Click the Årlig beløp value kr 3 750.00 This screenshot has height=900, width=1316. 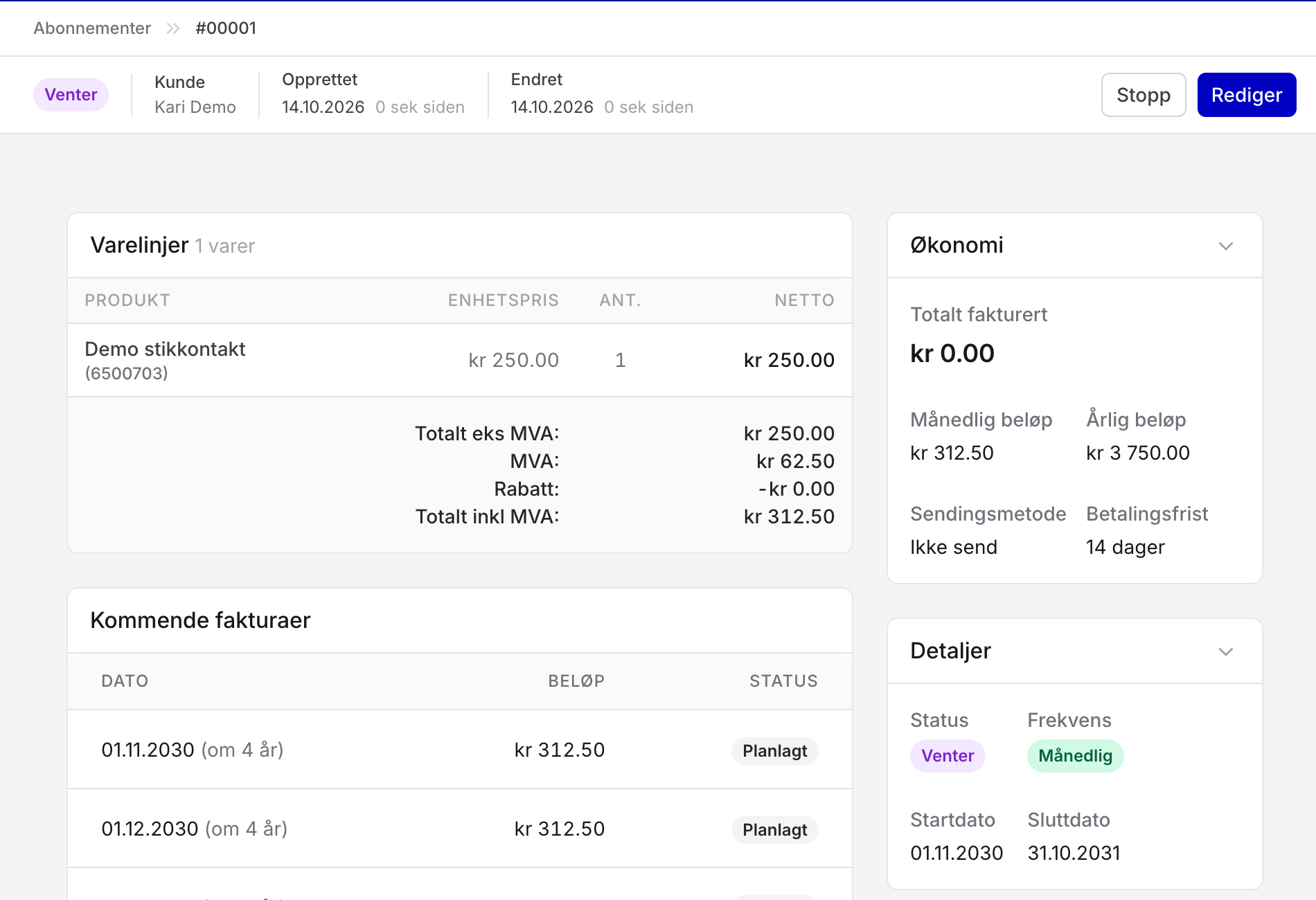pos(1138,453)
